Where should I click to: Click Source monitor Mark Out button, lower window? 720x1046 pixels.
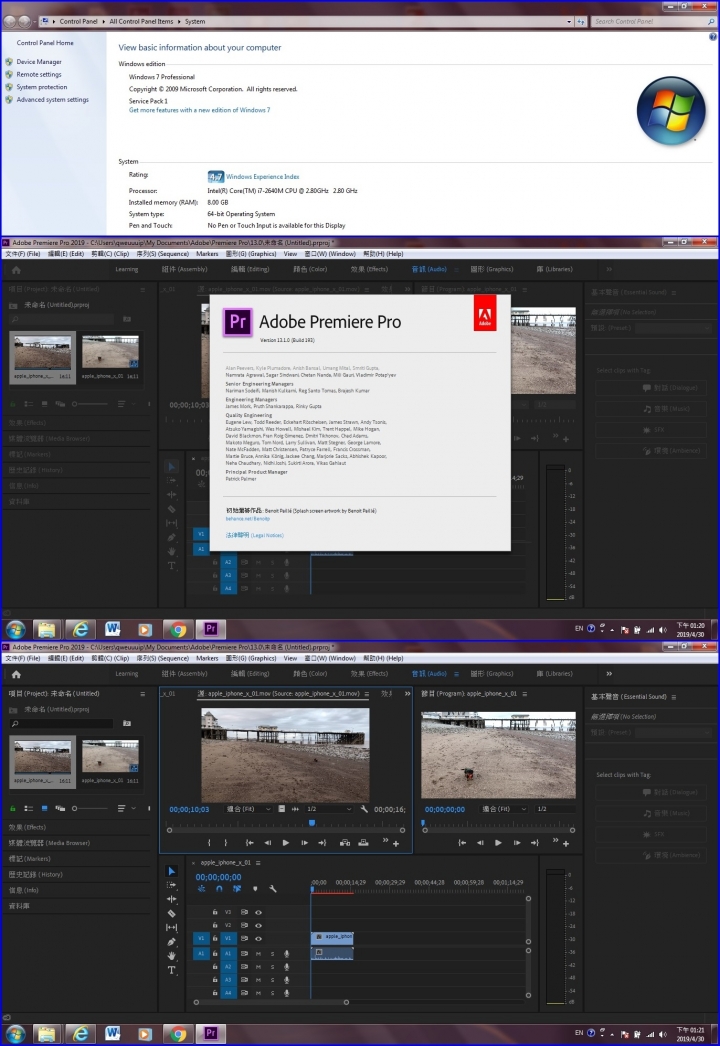(x=226, y=843)
